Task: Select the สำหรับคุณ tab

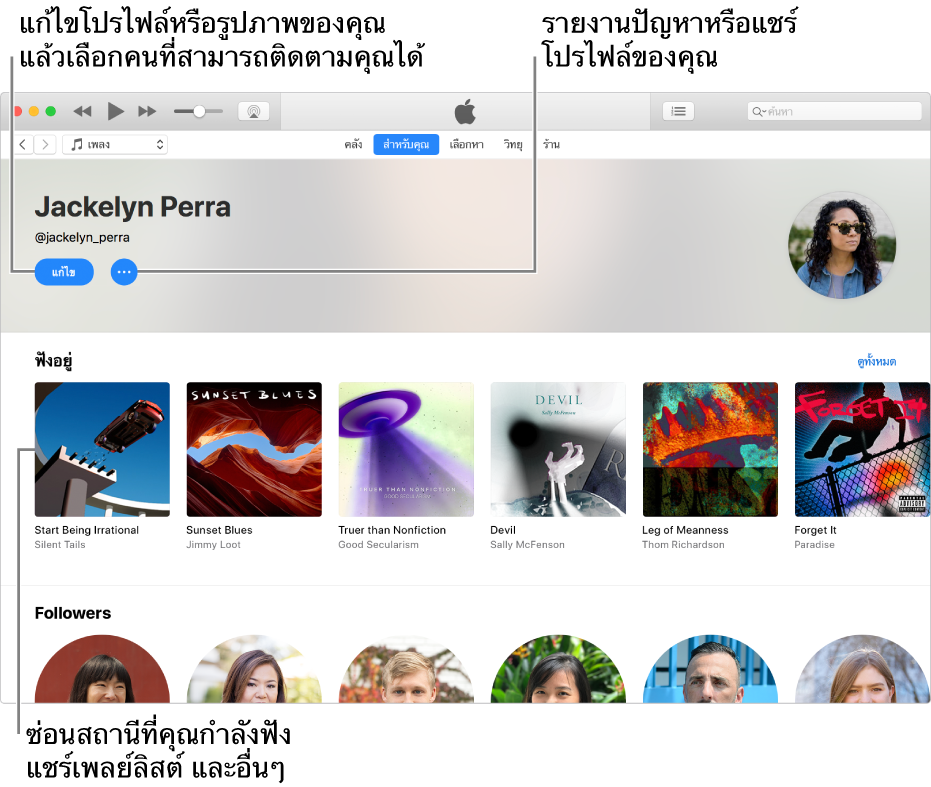Action: point(406,144)
